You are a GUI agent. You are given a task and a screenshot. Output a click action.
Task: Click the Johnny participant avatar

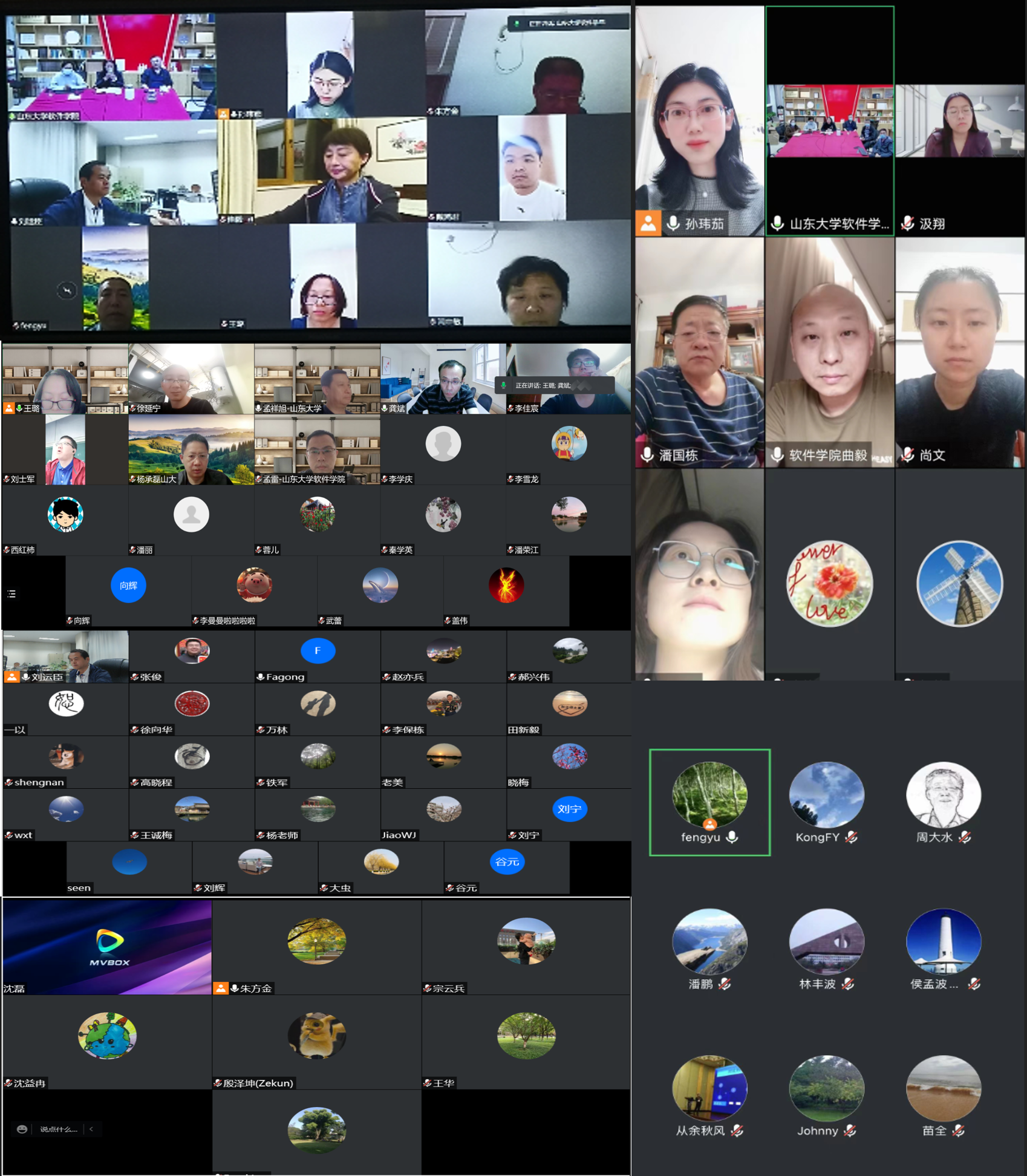[x=826, y=1088]
